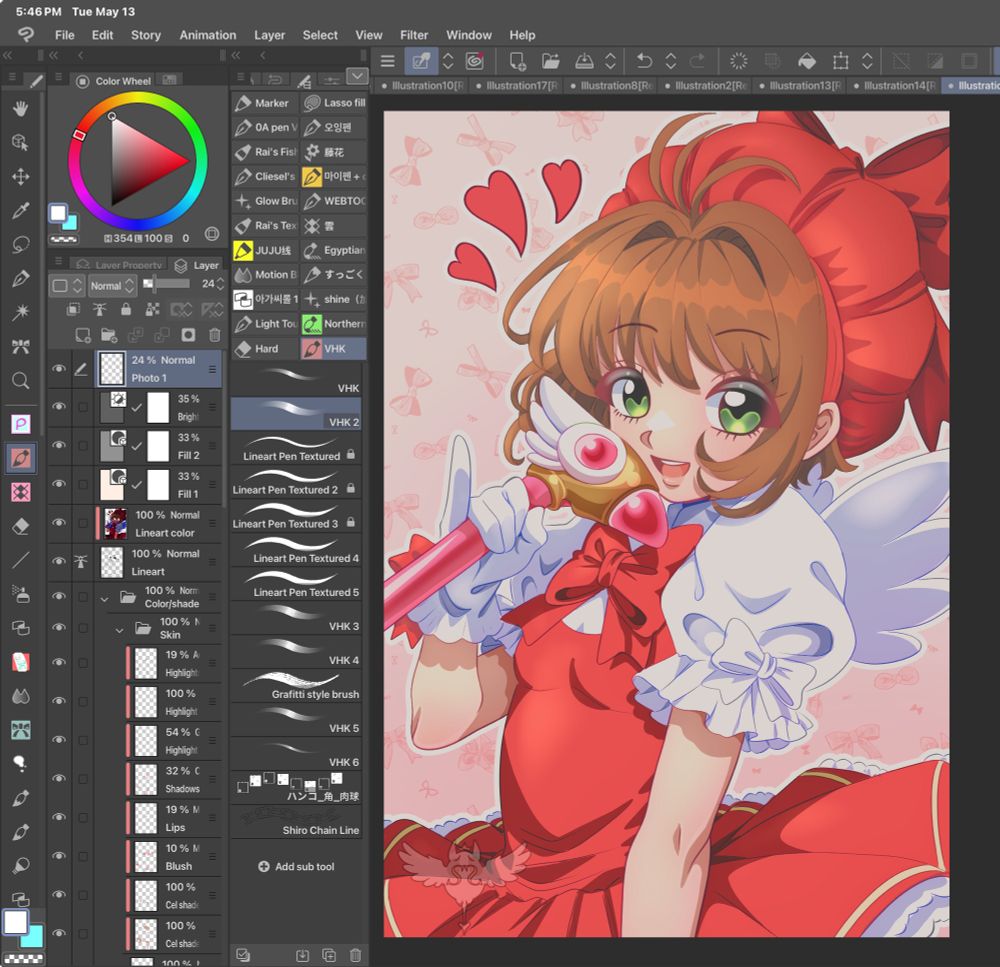
Task: Toggle visibility of Fill 1 layer
Action: coord(59,484)
